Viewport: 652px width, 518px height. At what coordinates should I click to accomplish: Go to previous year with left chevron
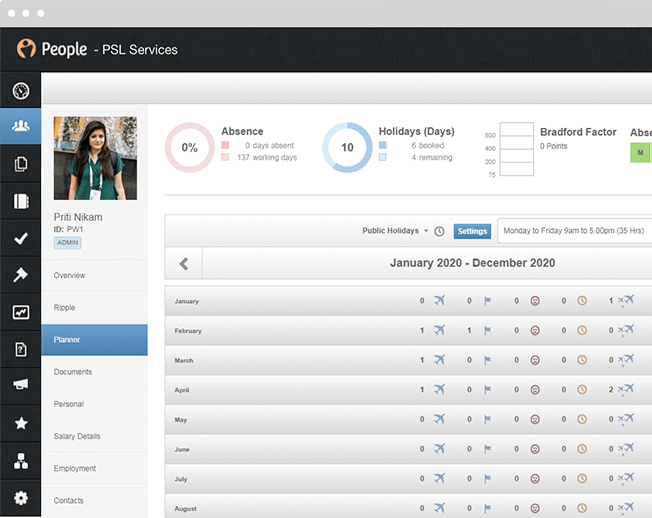click(184, 263)
